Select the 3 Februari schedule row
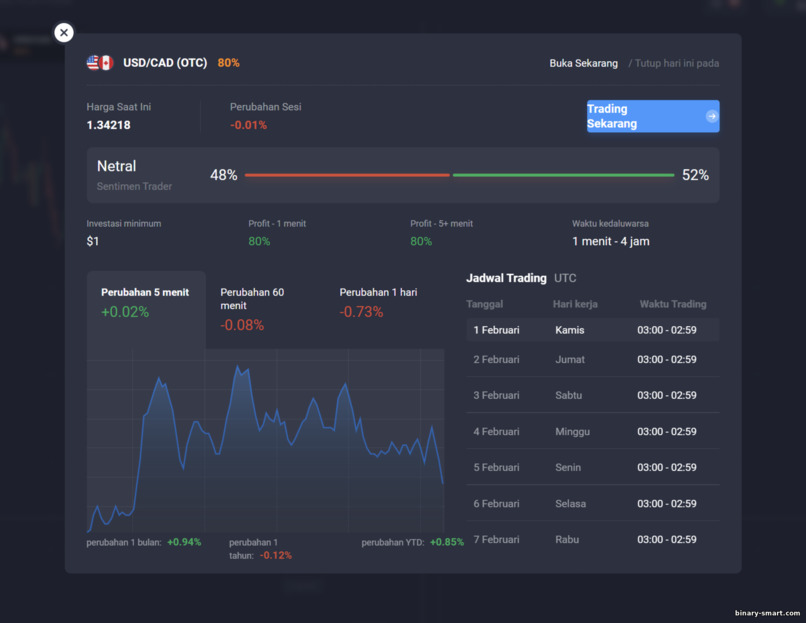This screenshot has height=623, width=806. [593, 395]
